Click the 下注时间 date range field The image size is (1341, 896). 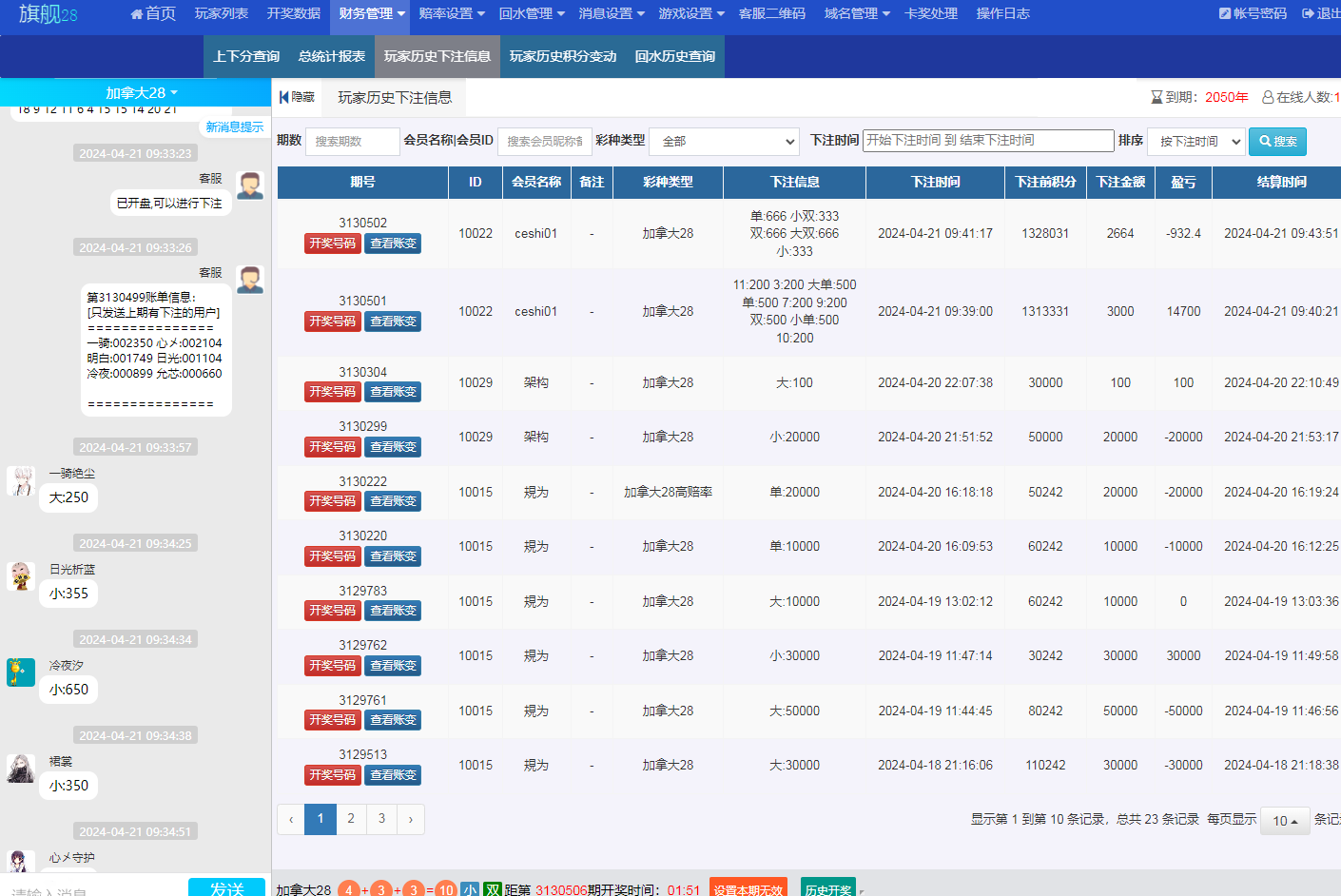(x=987, y=141)
